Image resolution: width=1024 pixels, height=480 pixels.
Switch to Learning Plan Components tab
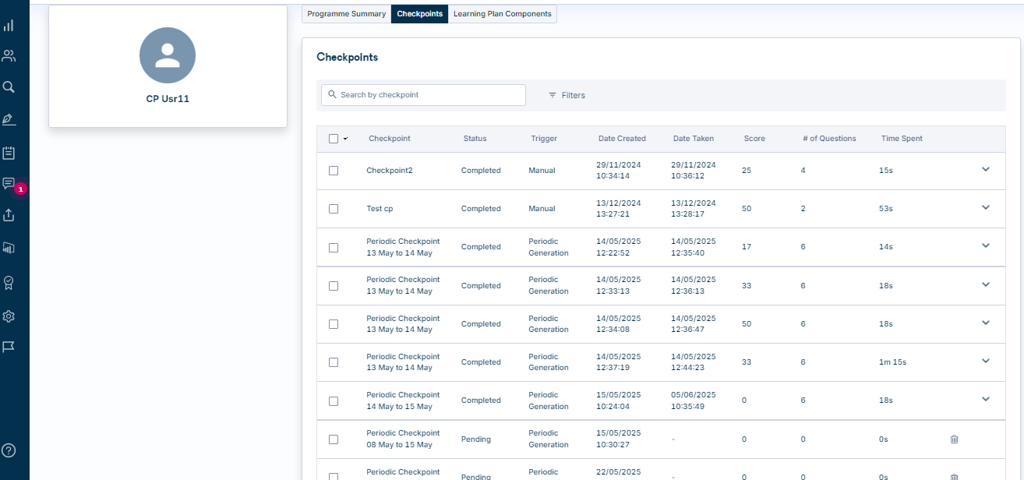(x=502, y=14)
